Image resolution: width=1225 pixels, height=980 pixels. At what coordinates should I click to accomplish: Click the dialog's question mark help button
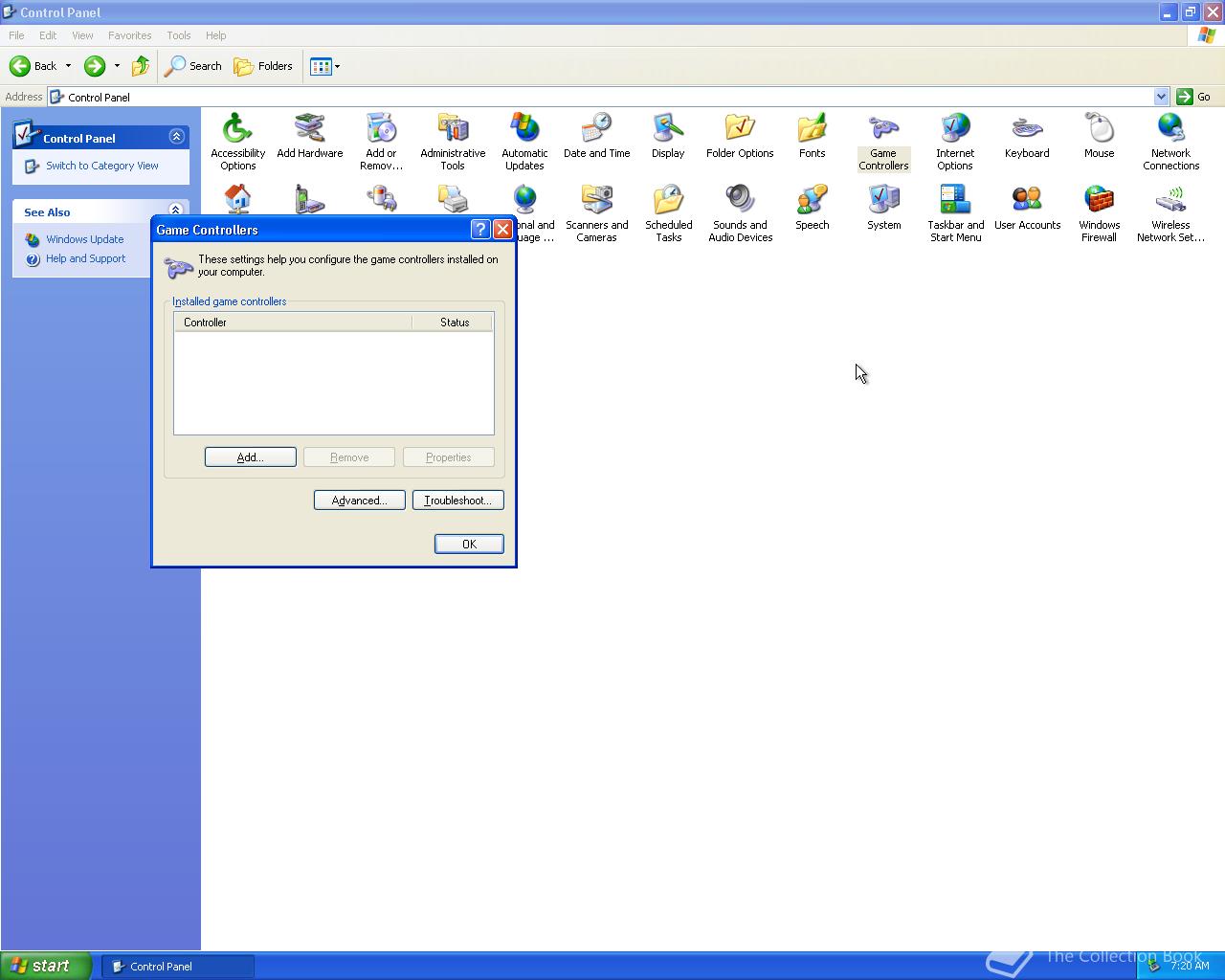tap(480, 230)
